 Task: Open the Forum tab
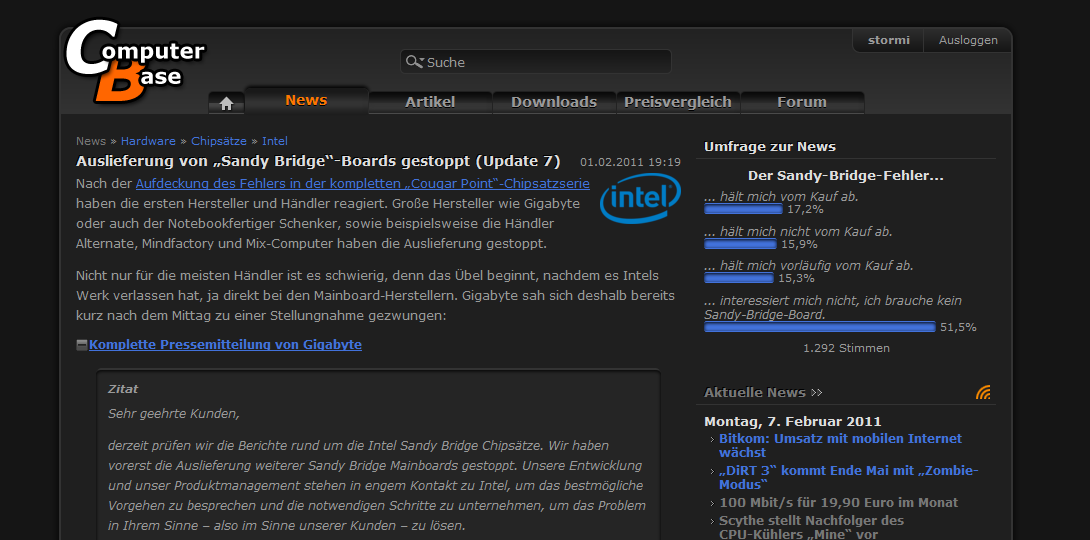(x=802, y=102)
